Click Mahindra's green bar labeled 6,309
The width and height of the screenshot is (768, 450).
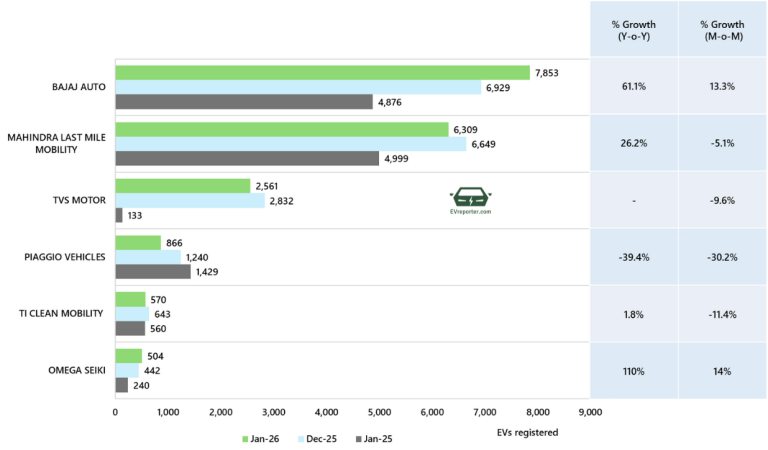click(x=282, y=129)
